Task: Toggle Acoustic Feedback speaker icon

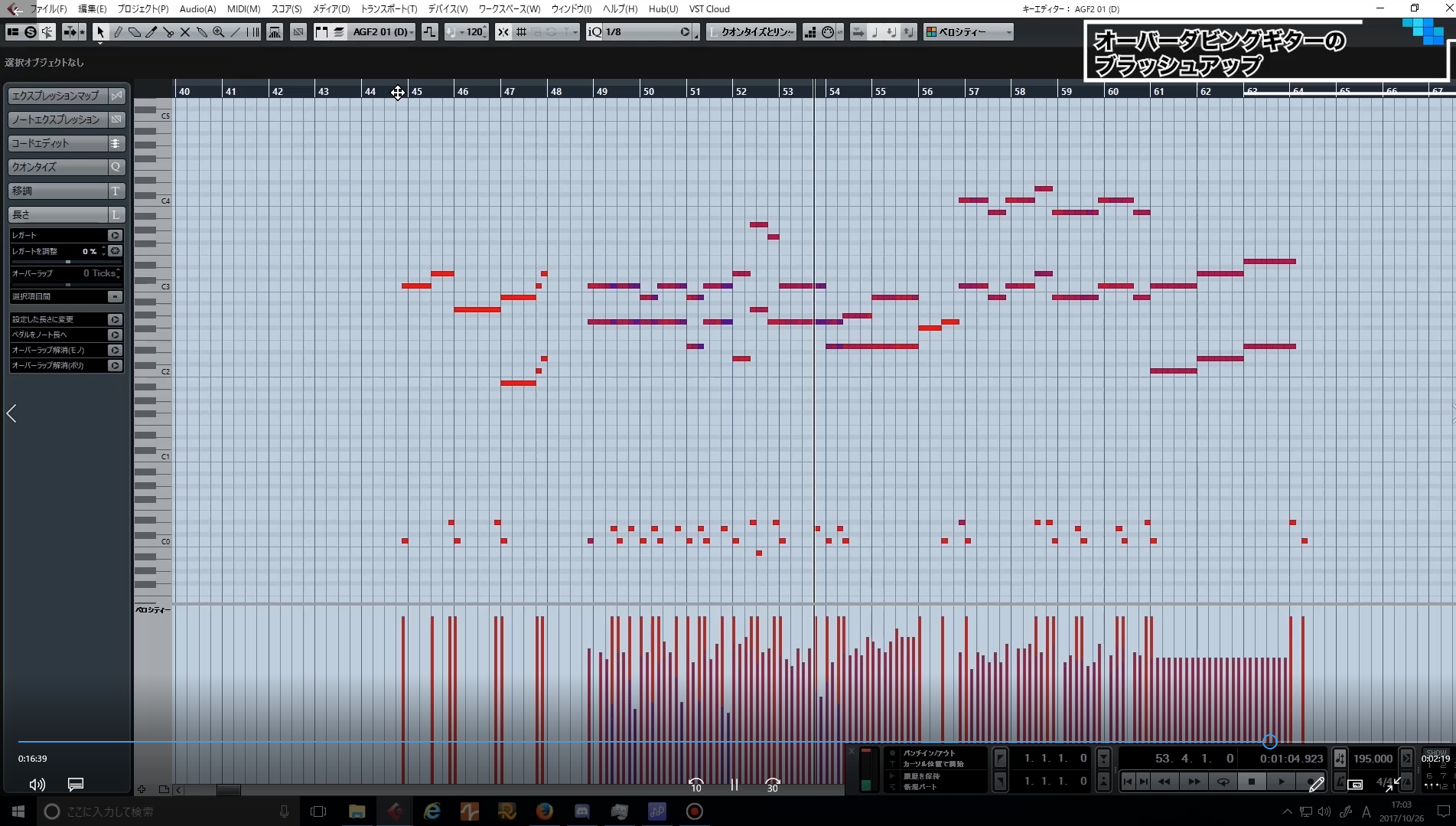Action: 47,31
